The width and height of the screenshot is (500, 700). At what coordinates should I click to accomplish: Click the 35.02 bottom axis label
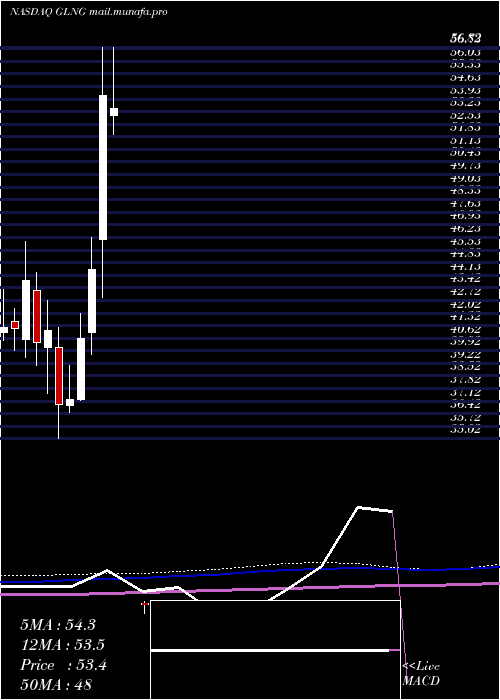click(x=465, y=430)
